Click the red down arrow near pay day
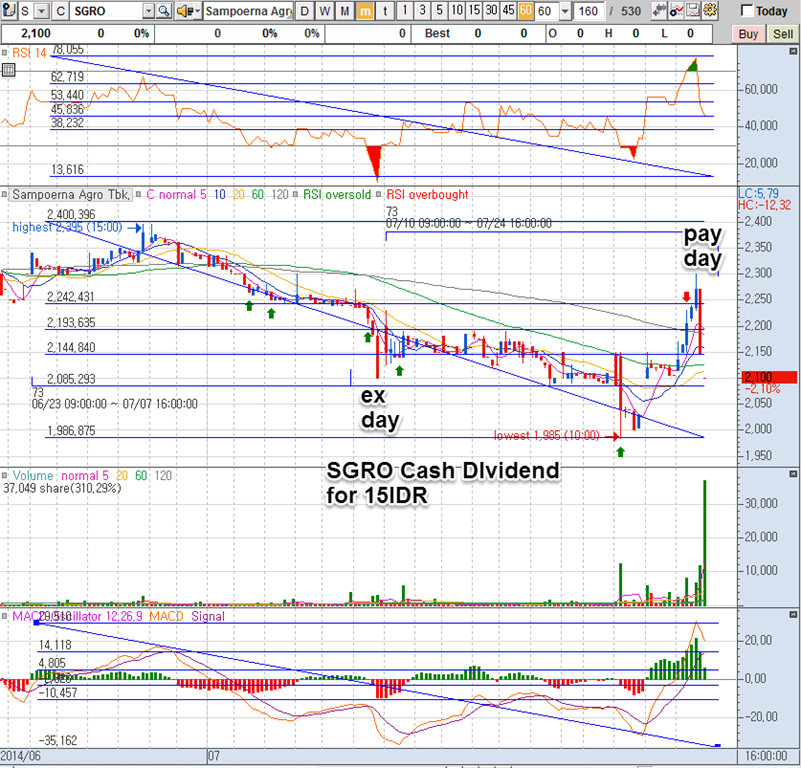The width and height of the screenshot is (801, 768). (687, 296)
